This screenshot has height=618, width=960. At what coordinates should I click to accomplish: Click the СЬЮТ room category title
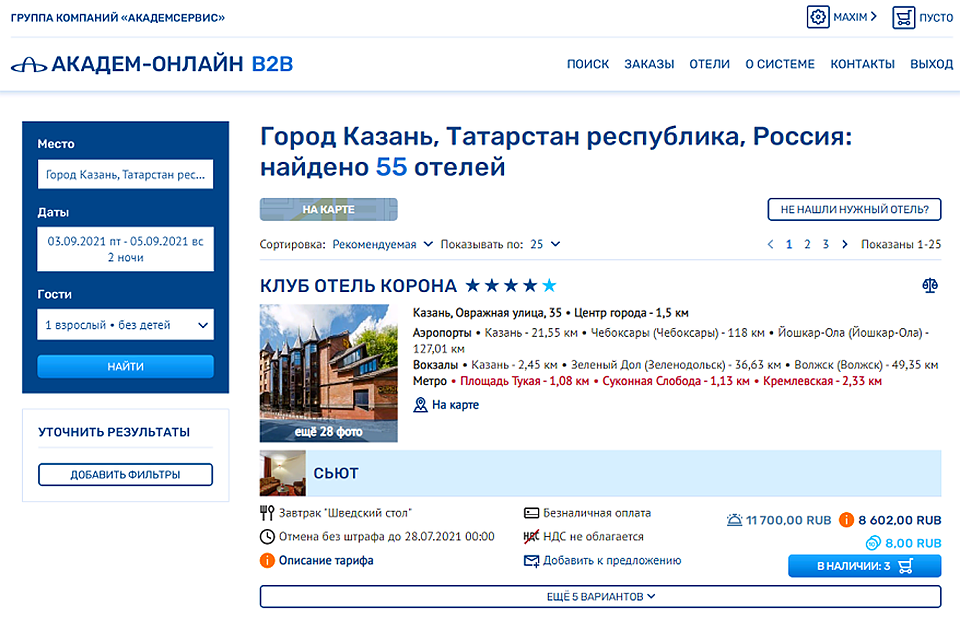point(336,473)
